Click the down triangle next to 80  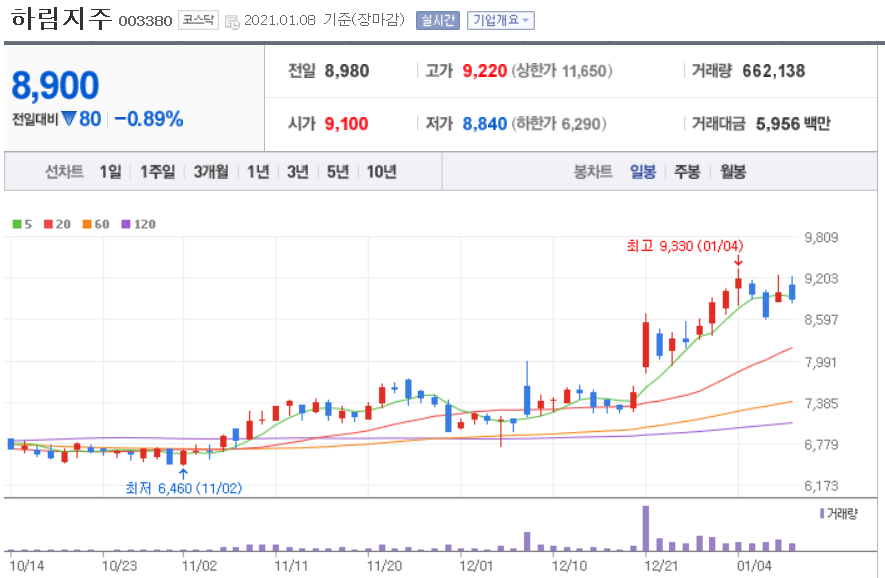coord(69,119)
